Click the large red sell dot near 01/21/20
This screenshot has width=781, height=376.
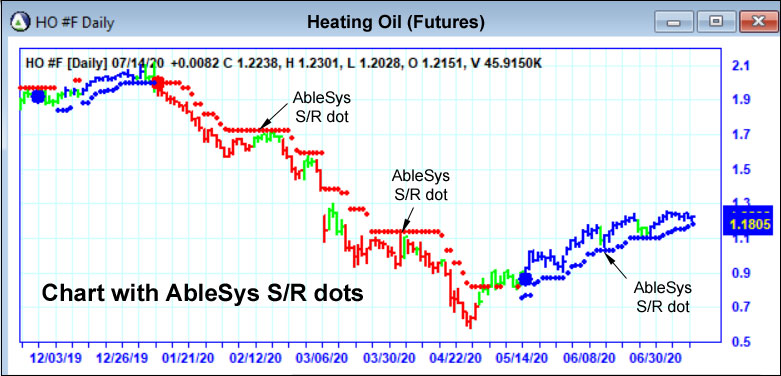(158, 83)
